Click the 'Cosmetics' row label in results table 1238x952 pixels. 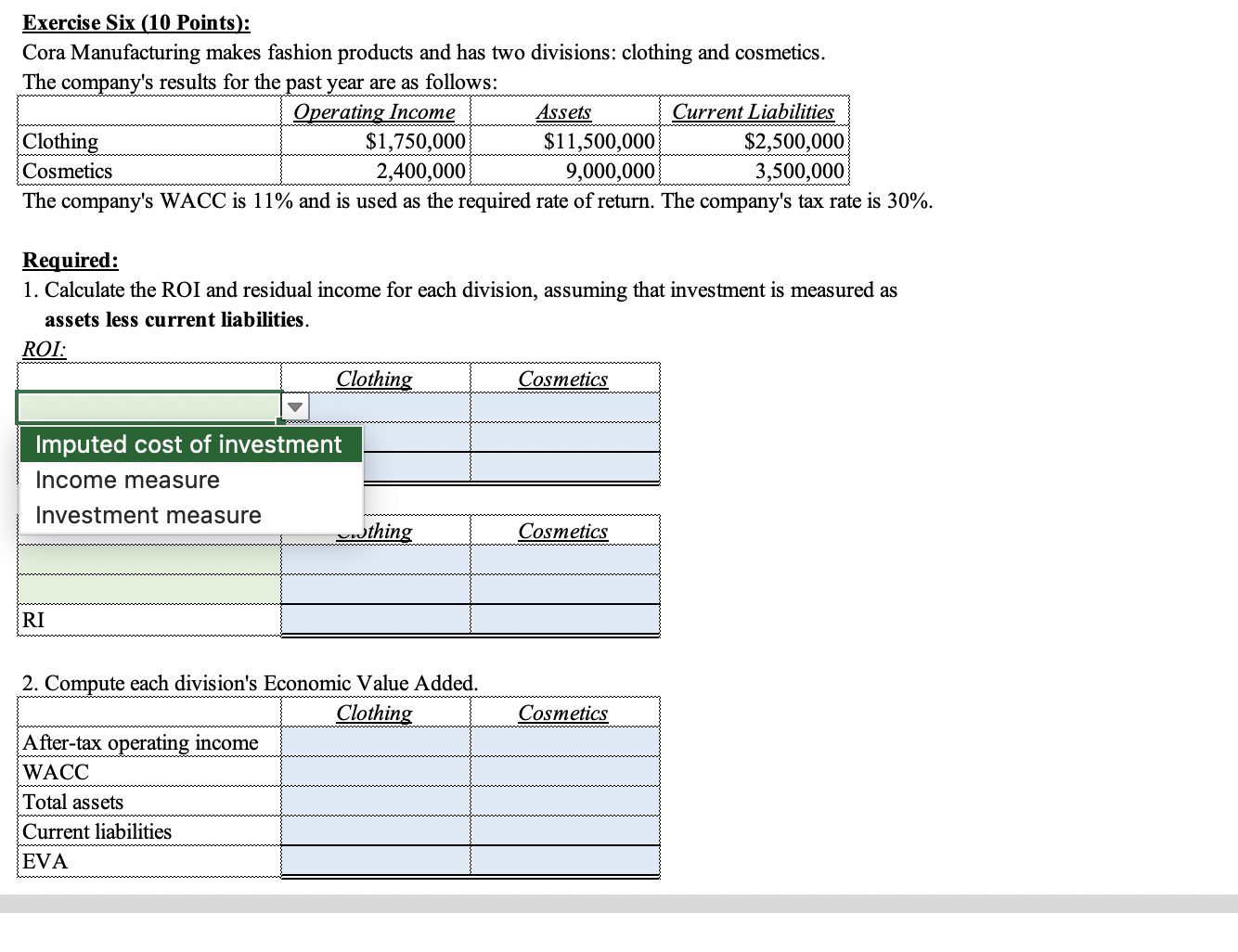[x=67, y=171]
